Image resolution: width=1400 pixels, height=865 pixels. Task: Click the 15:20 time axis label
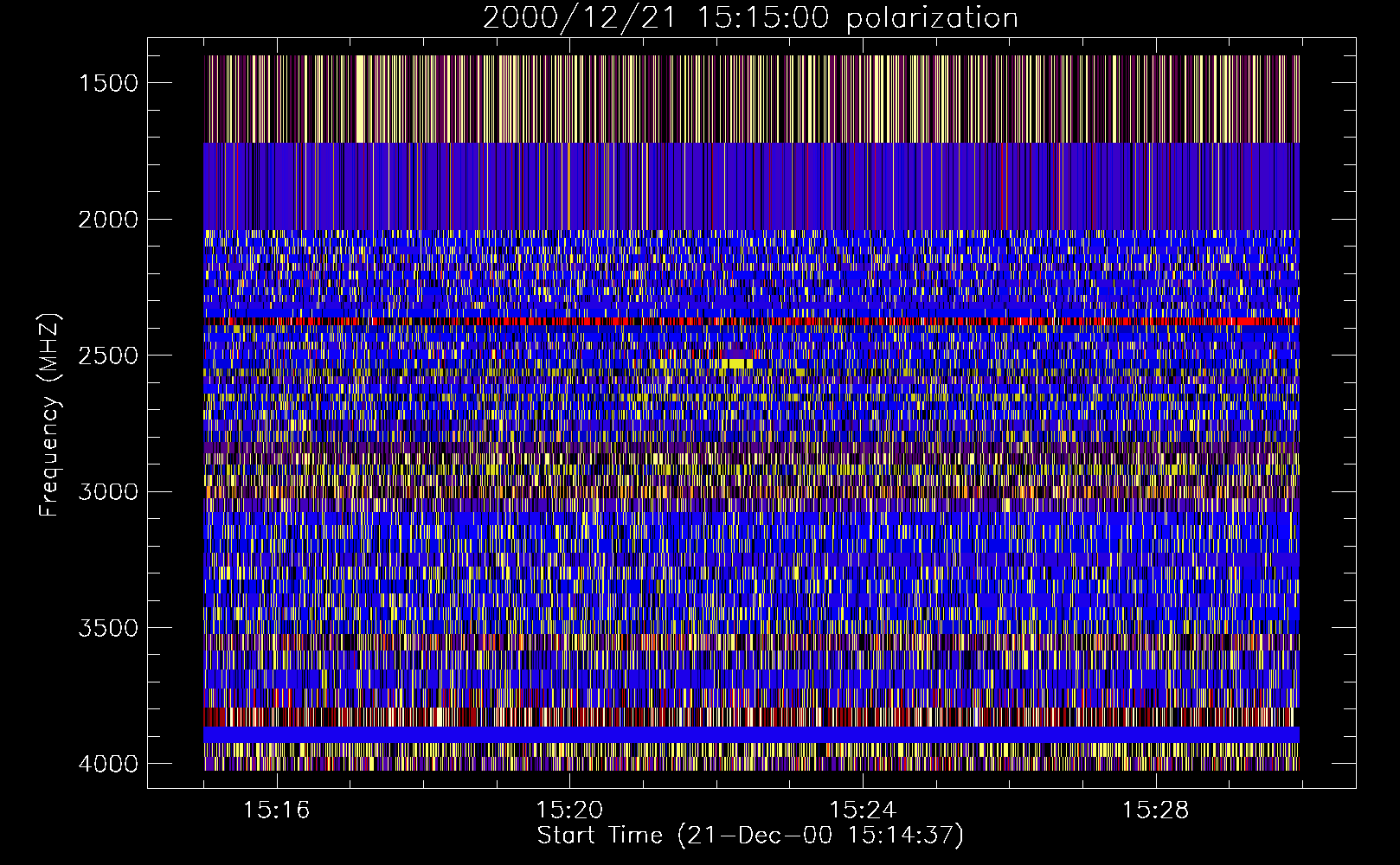569,811
